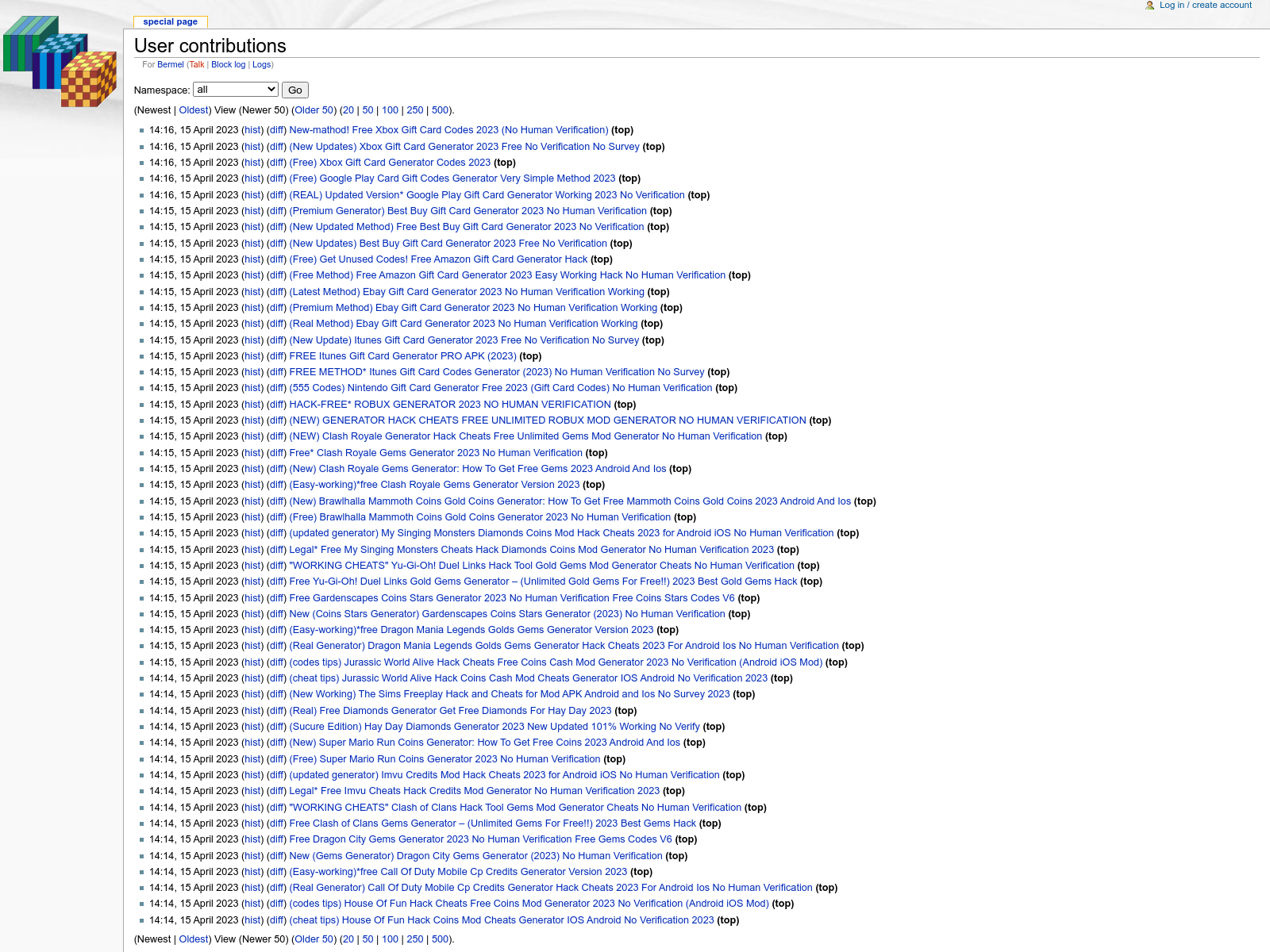
Task: Open (Free) Get Unused Codes Amazon page
Action: click(x=439, y=259)
